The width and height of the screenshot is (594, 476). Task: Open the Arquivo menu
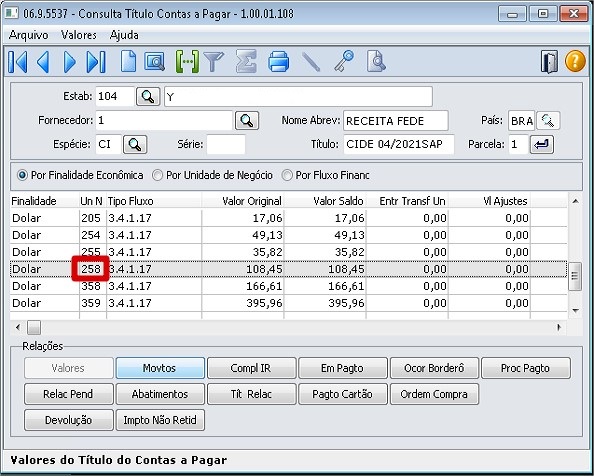(28, 35)
